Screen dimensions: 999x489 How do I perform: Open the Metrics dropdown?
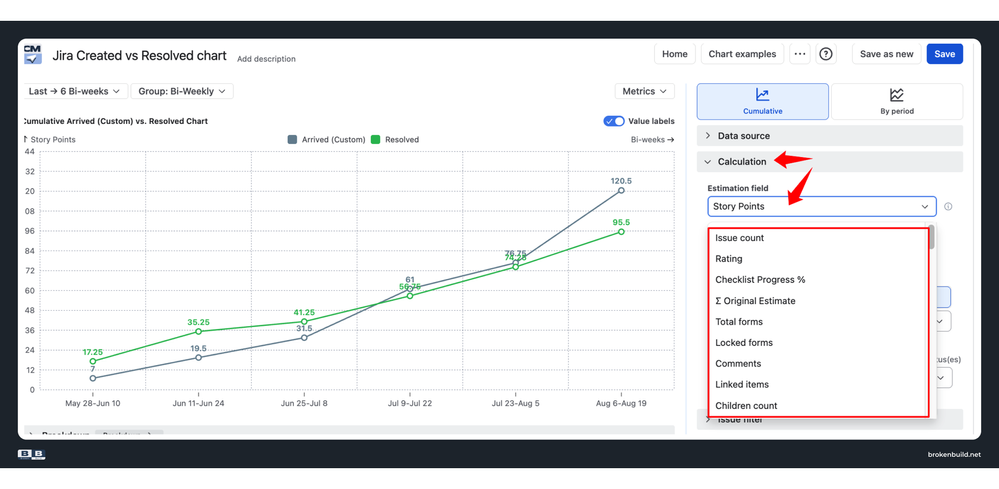(645, 91)
